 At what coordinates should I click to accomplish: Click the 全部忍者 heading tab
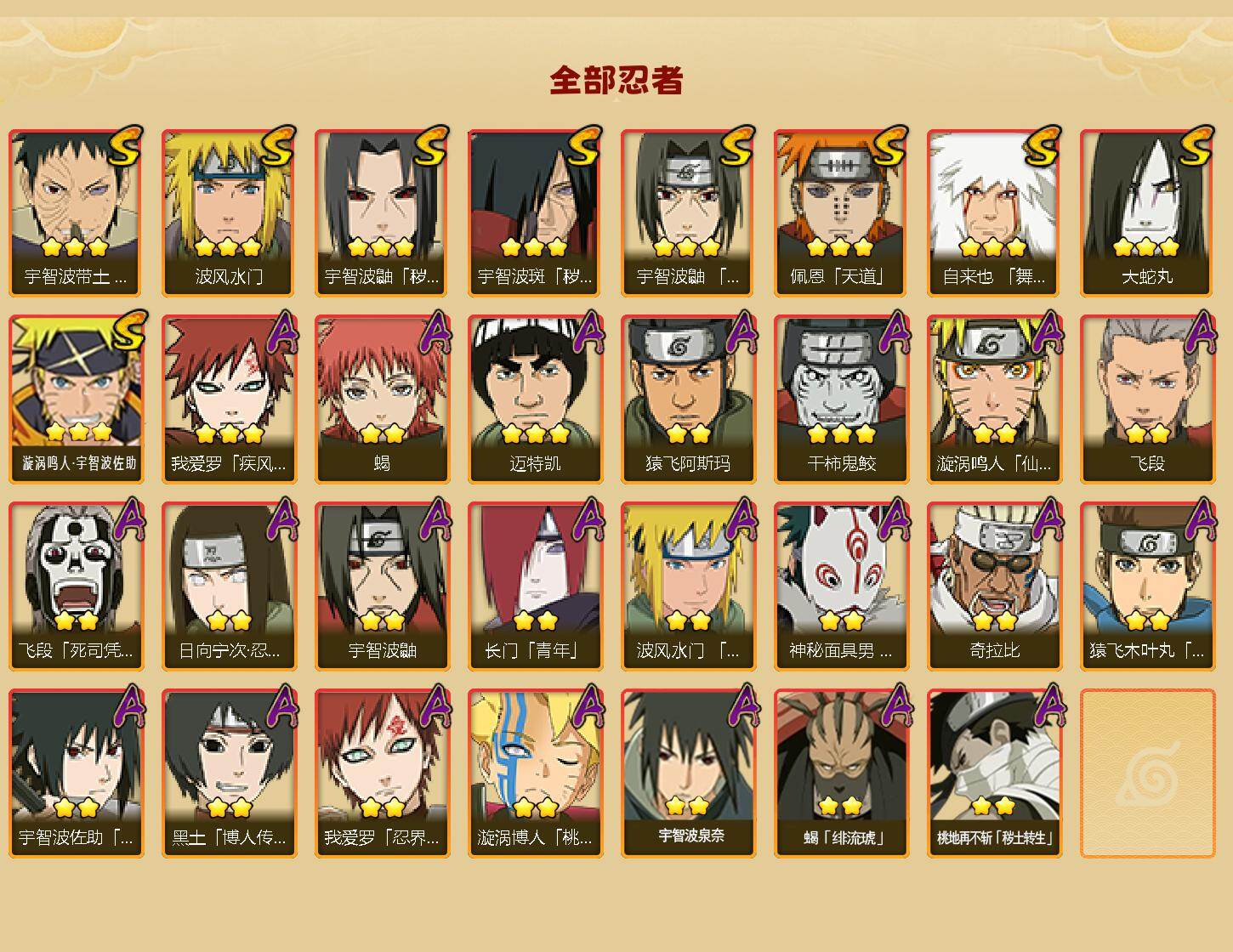click(616, 81)
